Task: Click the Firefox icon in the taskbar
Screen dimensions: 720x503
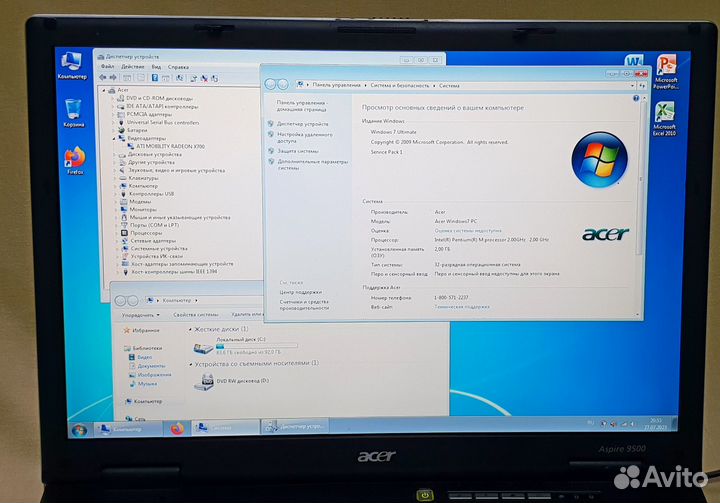Action: 178,428
